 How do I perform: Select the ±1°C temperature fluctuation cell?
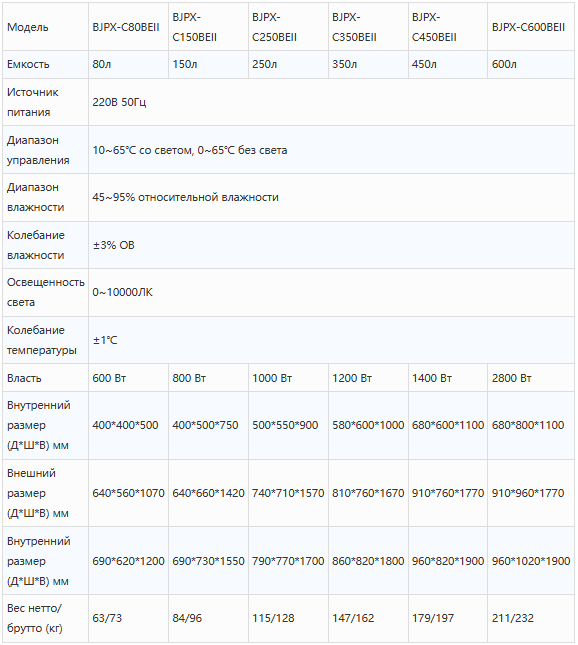[331, 340]
